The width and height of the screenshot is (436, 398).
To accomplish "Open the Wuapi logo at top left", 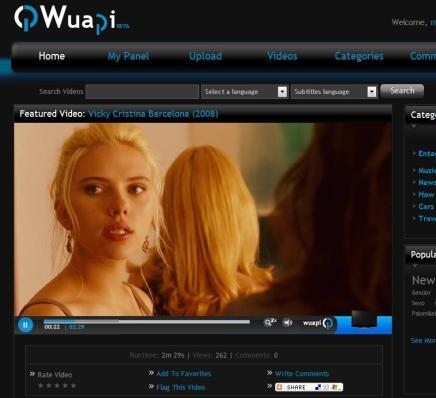I will [71, 19].
